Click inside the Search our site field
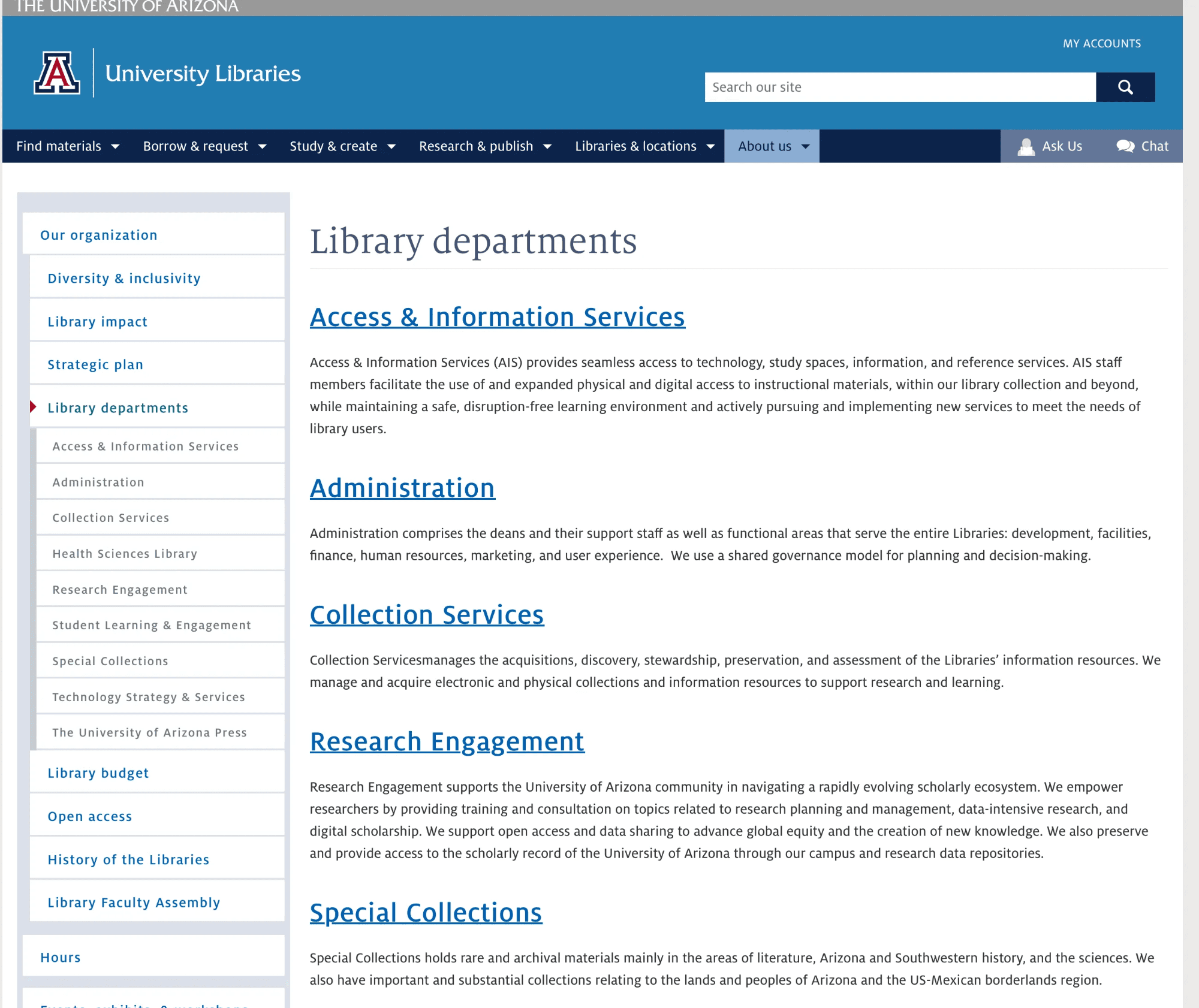The height and width of the screenshot is (1008, 1199). click(x=900, y=87)
